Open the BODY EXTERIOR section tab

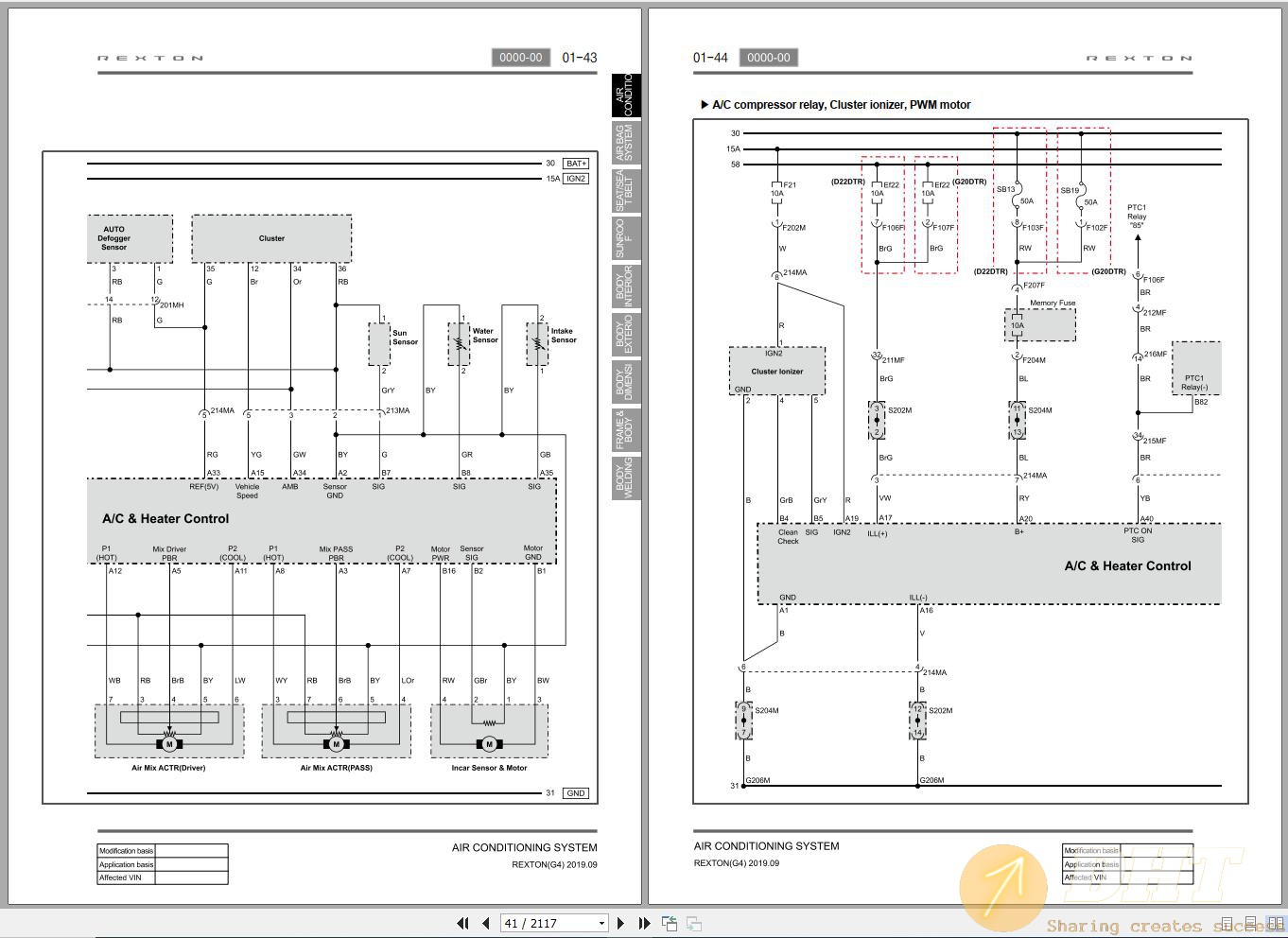coord(626,335)
